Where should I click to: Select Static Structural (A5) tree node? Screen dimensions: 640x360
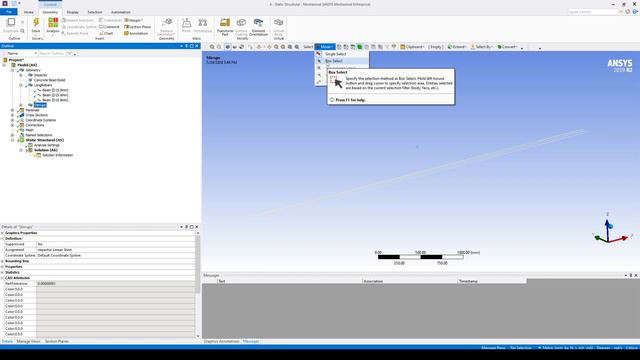tap(44, 140)
